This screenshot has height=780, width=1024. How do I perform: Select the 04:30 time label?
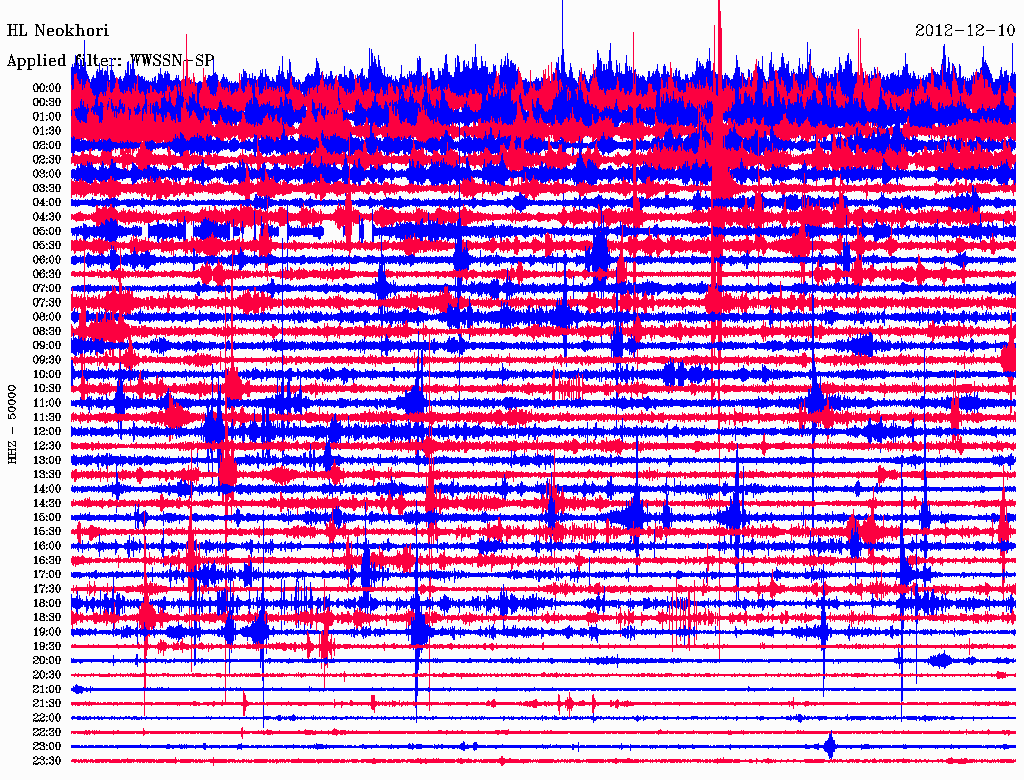[x=46, y=217]
